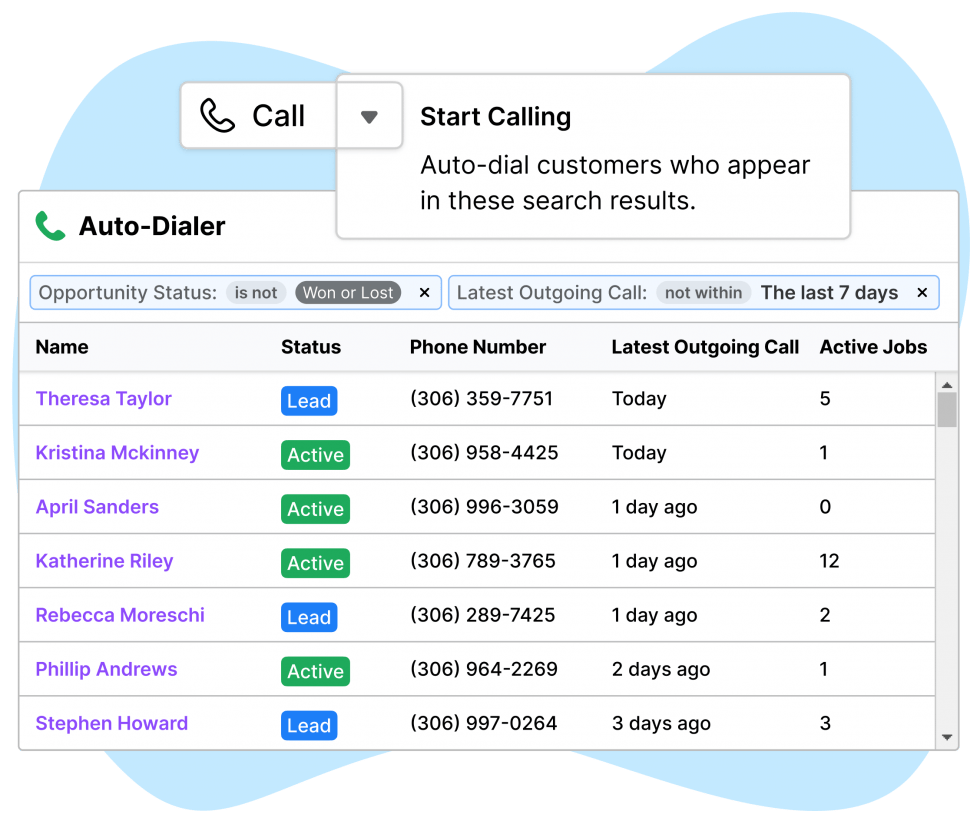Toggle the 'not within' condition on Latest Outgoing Call
This screenshot has height=834, width=980.
click(x=704, y=292)
